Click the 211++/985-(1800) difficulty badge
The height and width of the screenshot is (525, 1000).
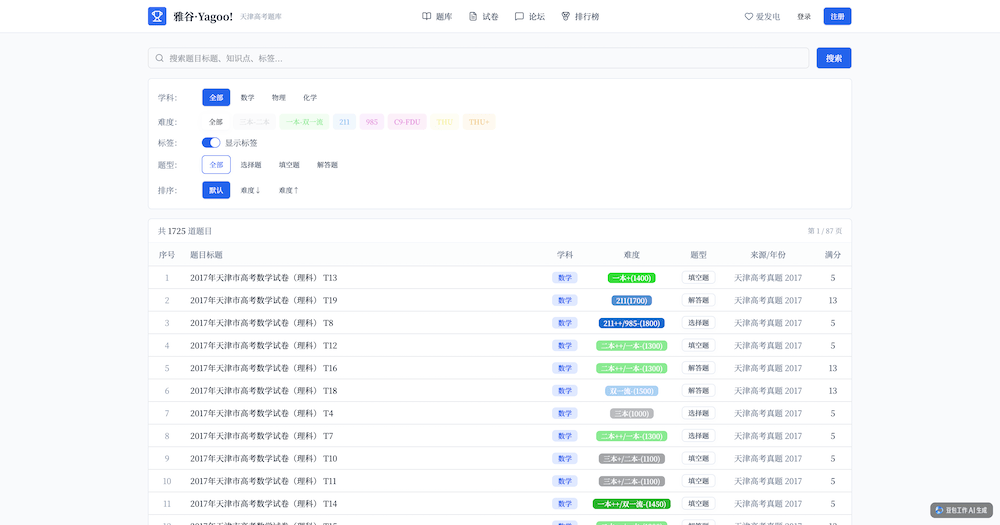coord(631,323)
